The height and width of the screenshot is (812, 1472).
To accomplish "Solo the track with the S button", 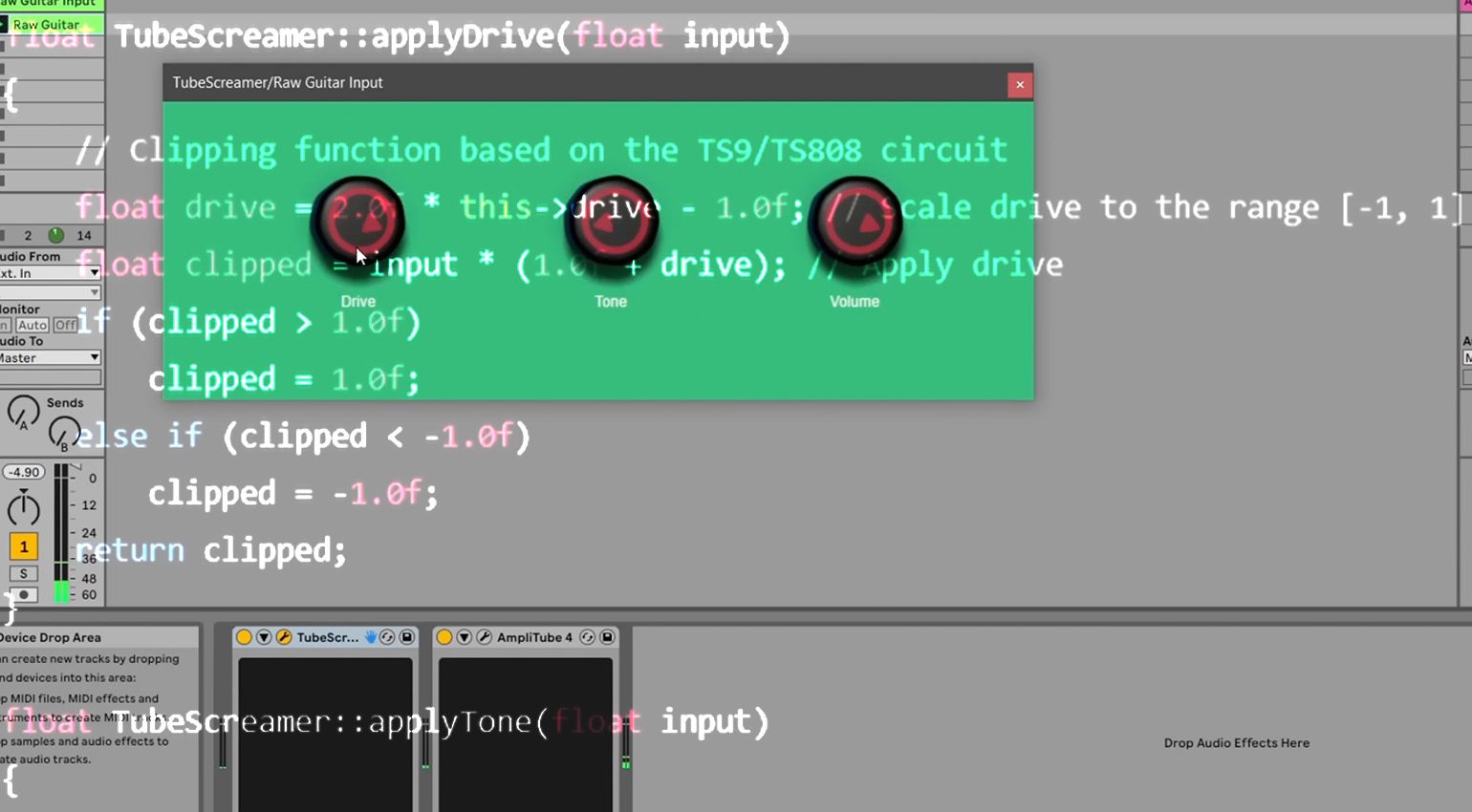I will click(24, 573).
